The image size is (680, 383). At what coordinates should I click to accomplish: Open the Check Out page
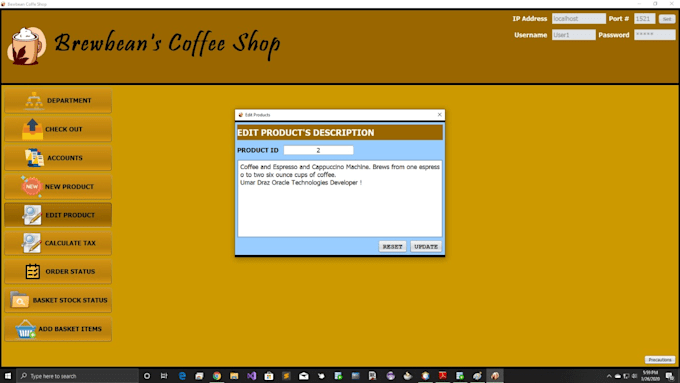point(58,129)
